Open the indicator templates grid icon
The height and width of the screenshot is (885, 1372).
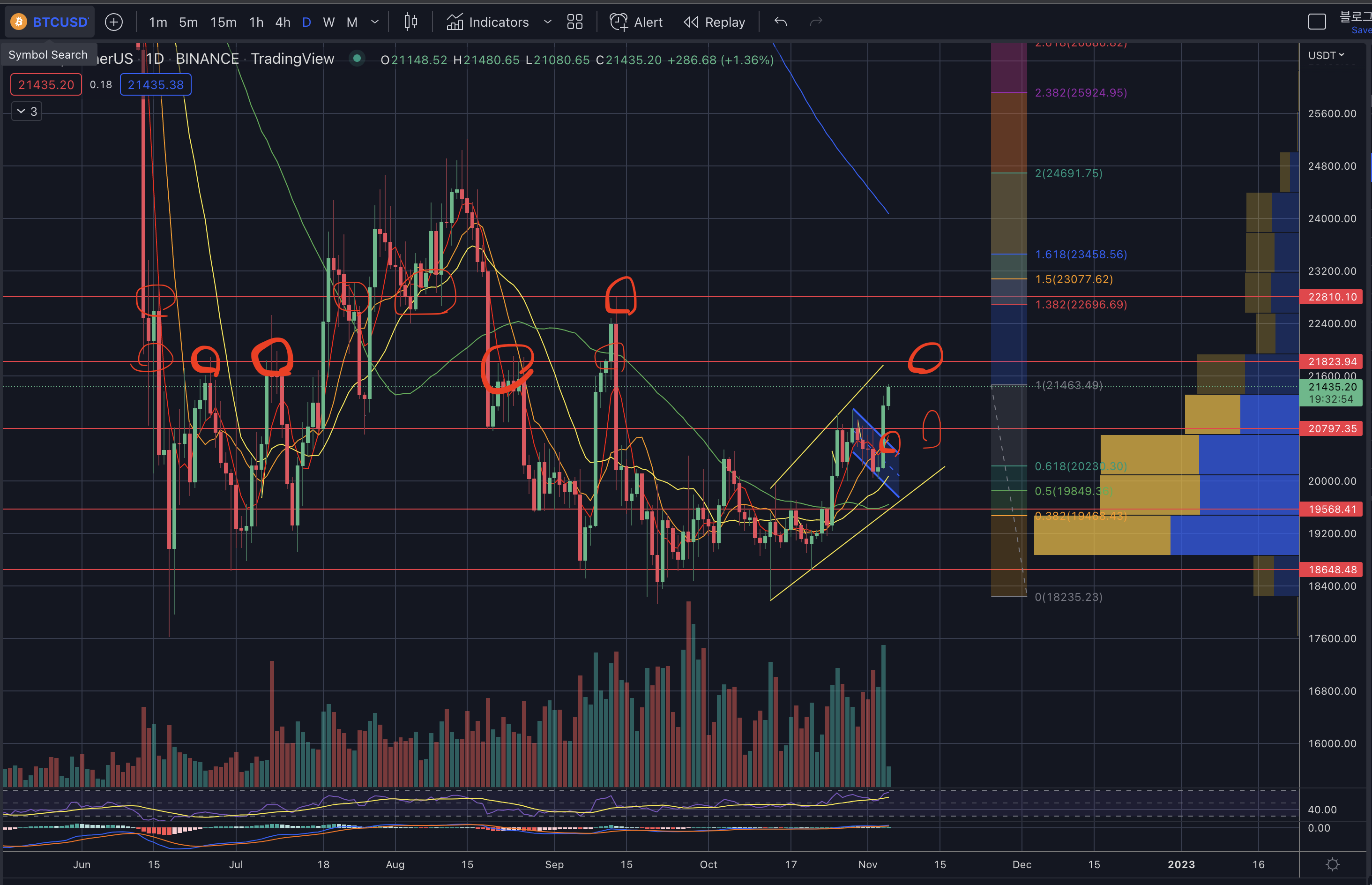(x=575, y=22)
